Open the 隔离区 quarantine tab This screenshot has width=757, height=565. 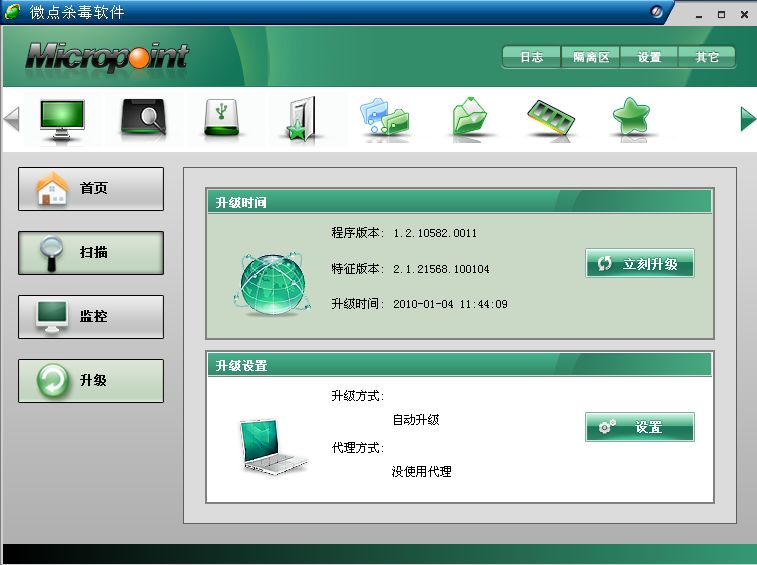(591, 57)
